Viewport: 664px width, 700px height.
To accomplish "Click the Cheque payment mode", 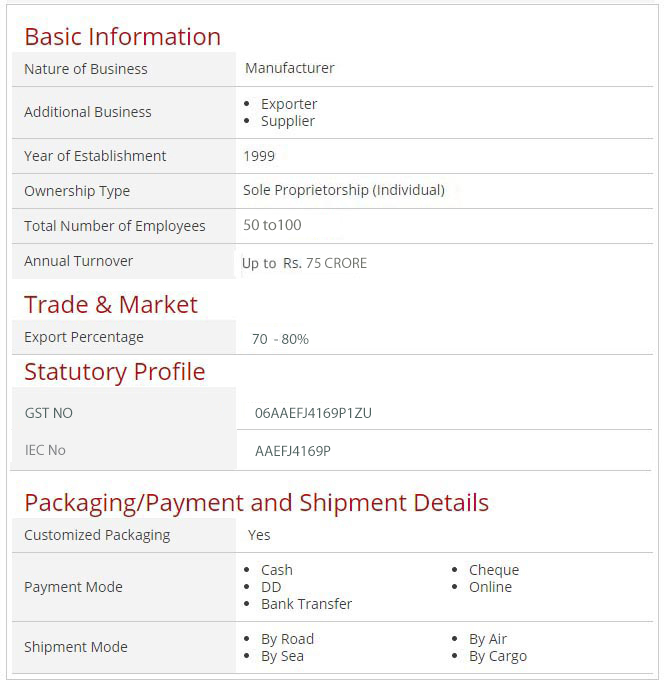I will tap(494, 570).
